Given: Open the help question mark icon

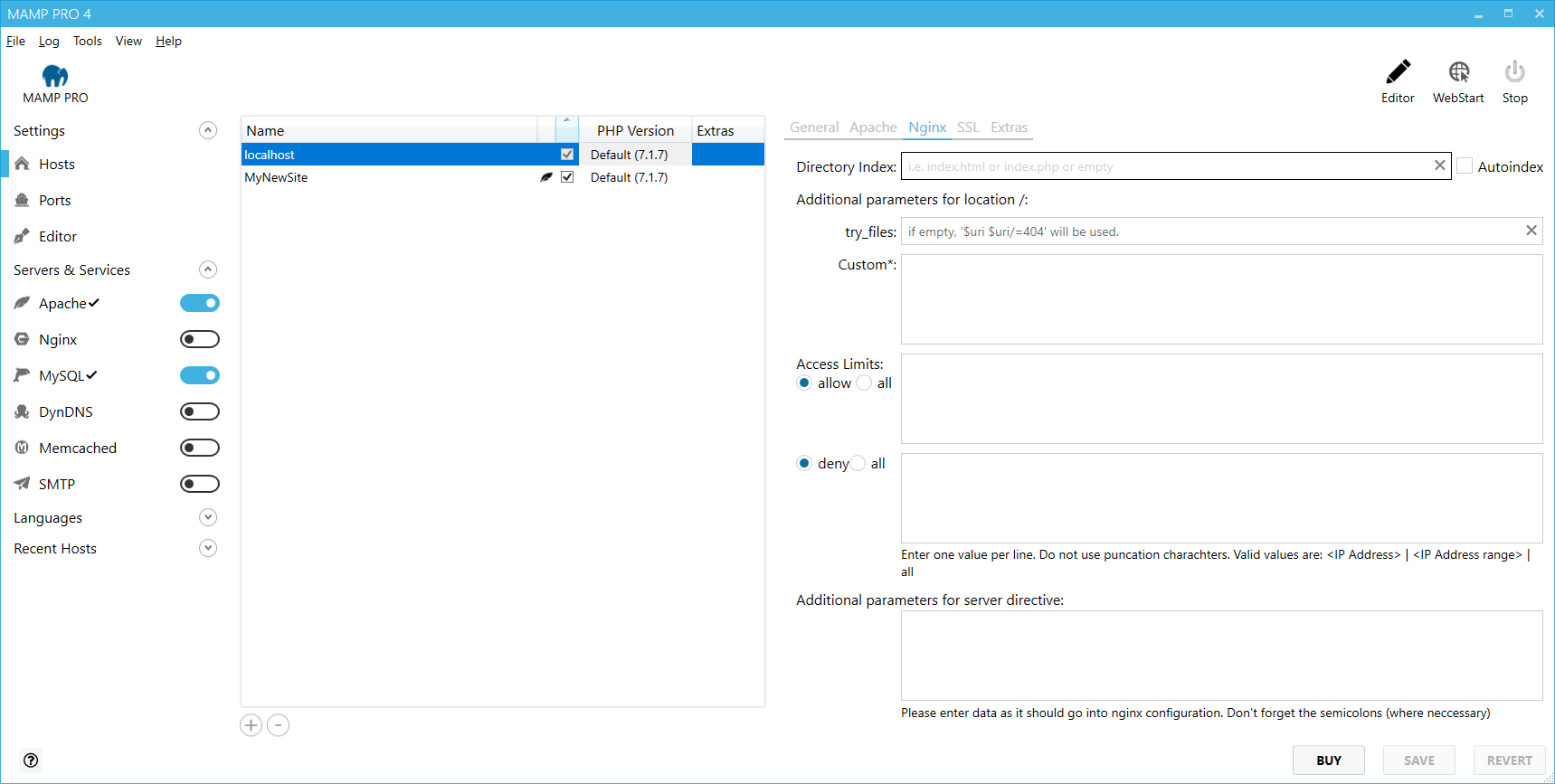Looking at the screenshot, I should coord(31,760).
